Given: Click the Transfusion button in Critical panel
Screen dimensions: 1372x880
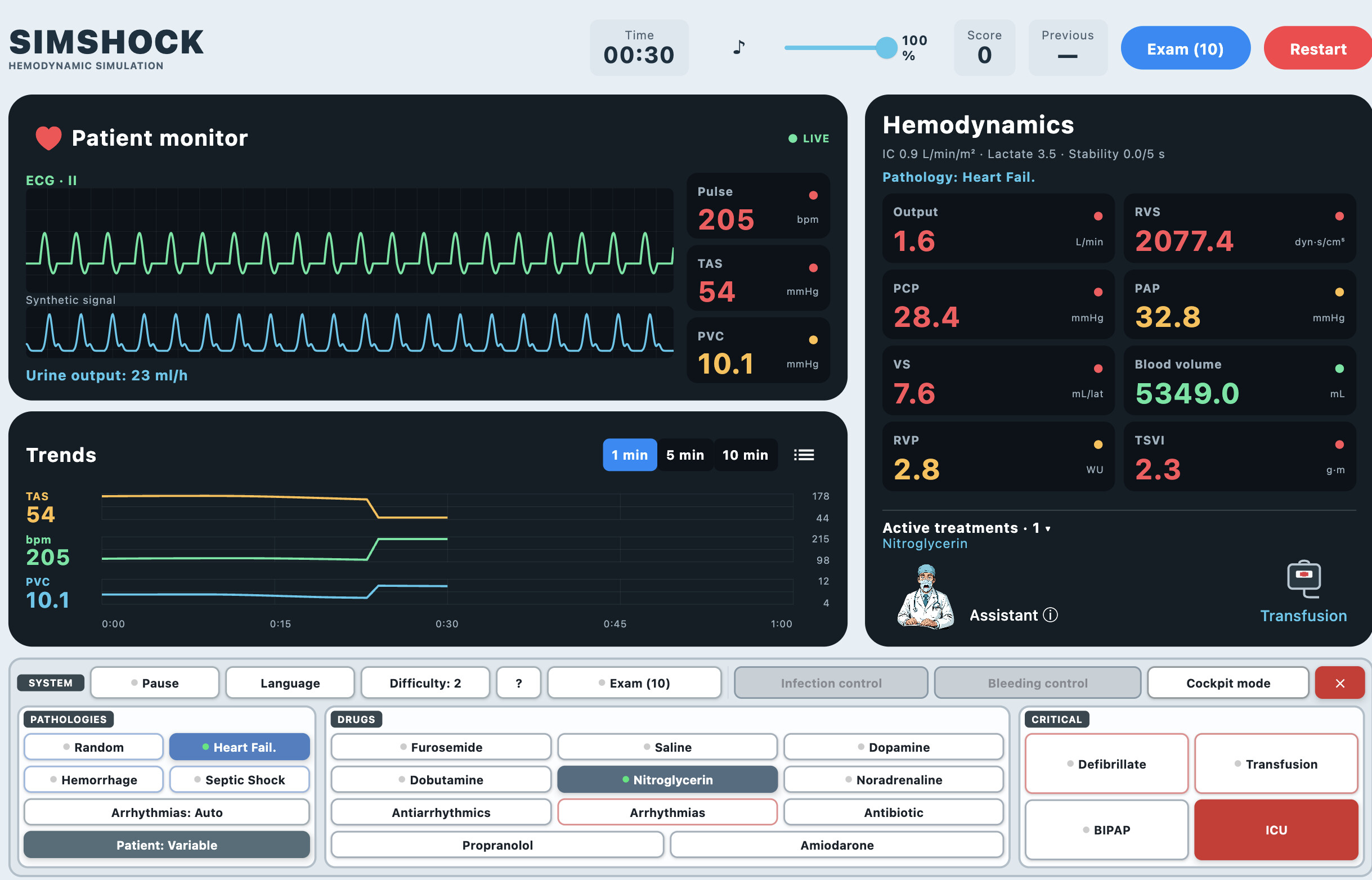Looking at the screenshot, I should tap(1276, 764).
